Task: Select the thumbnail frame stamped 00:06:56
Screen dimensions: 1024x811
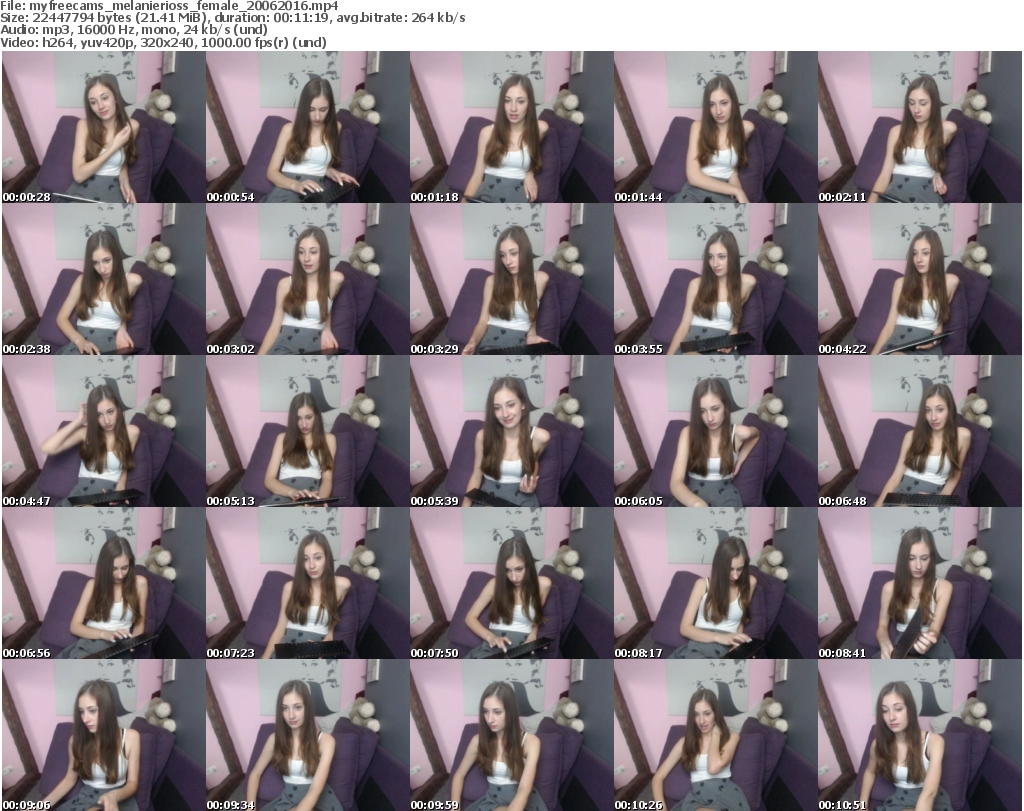Action: tap(104, 583)
